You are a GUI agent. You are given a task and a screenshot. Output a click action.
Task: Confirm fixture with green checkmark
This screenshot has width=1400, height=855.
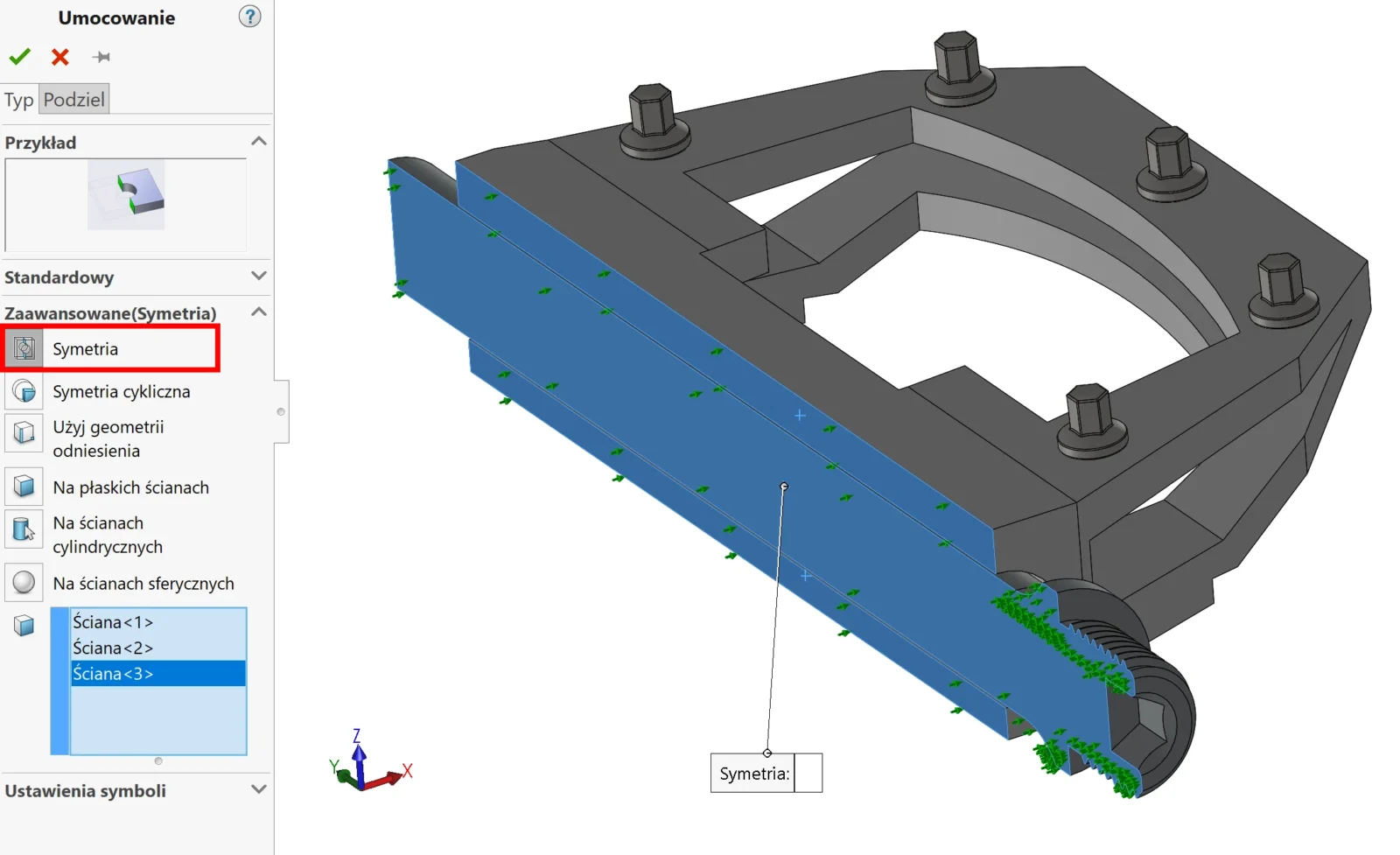pyautogui.click(x=19, y=57)
